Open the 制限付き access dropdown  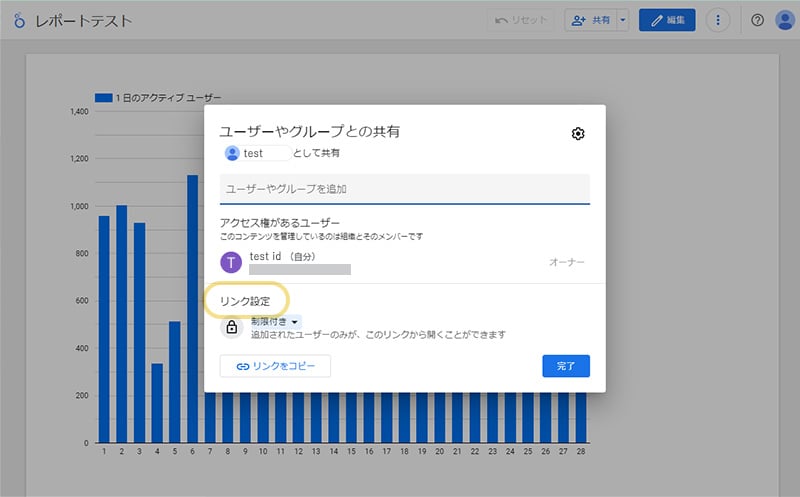click(x=274, y=322)
